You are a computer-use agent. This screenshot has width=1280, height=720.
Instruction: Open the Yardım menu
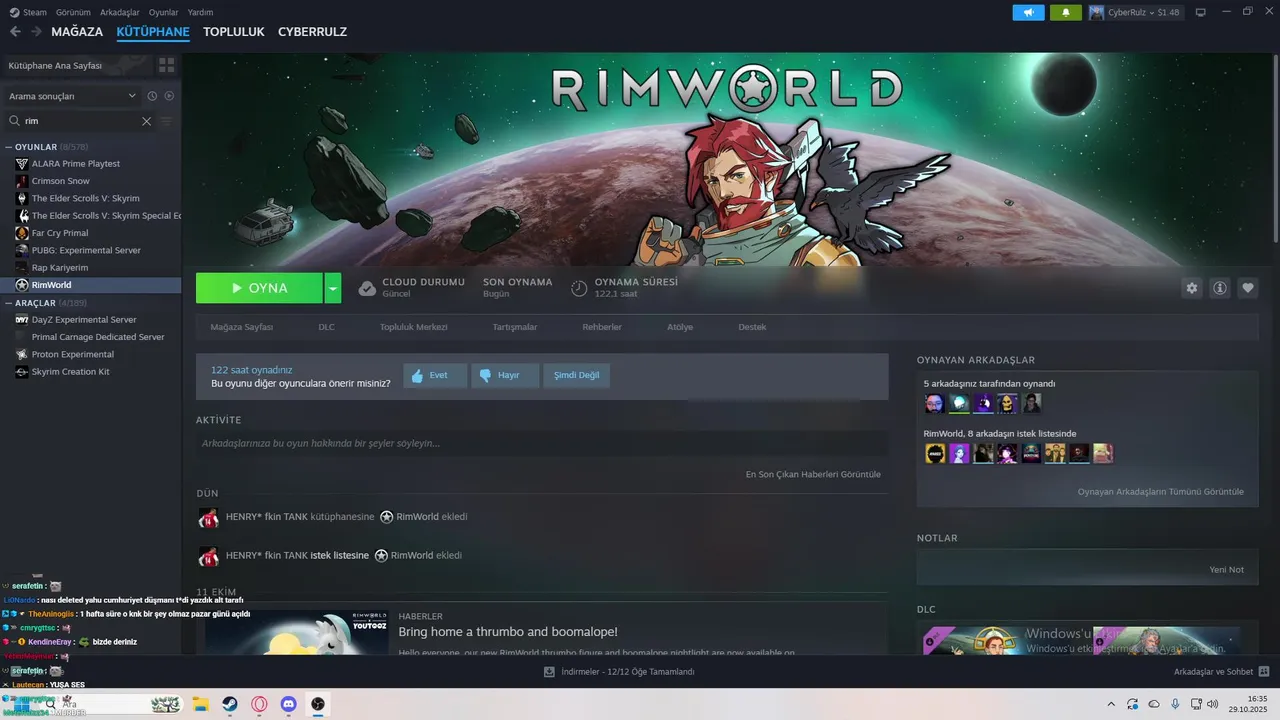(x=201, y=12)
